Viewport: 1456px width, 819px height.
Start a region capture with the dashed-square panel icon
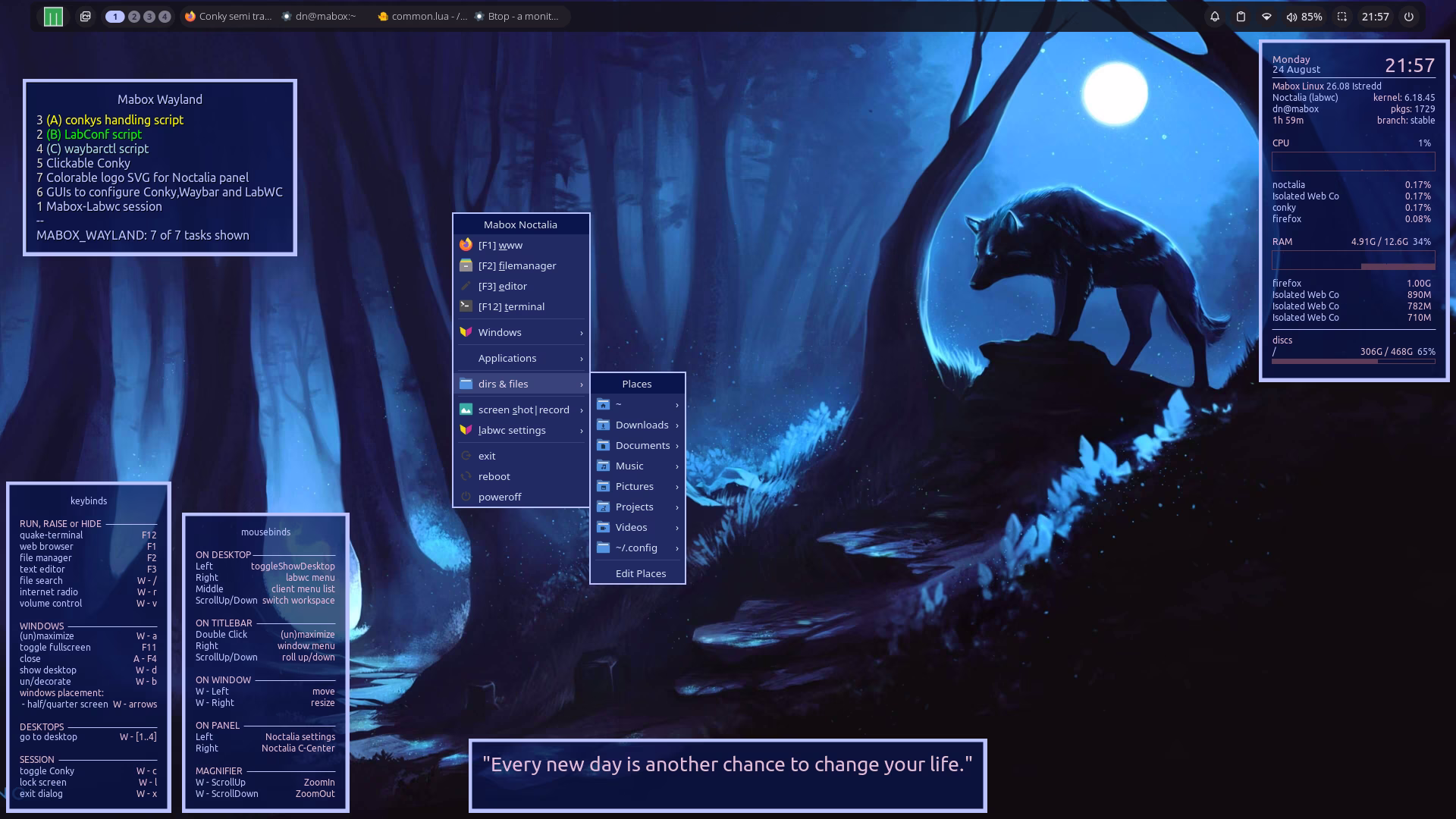[1342, 17]
